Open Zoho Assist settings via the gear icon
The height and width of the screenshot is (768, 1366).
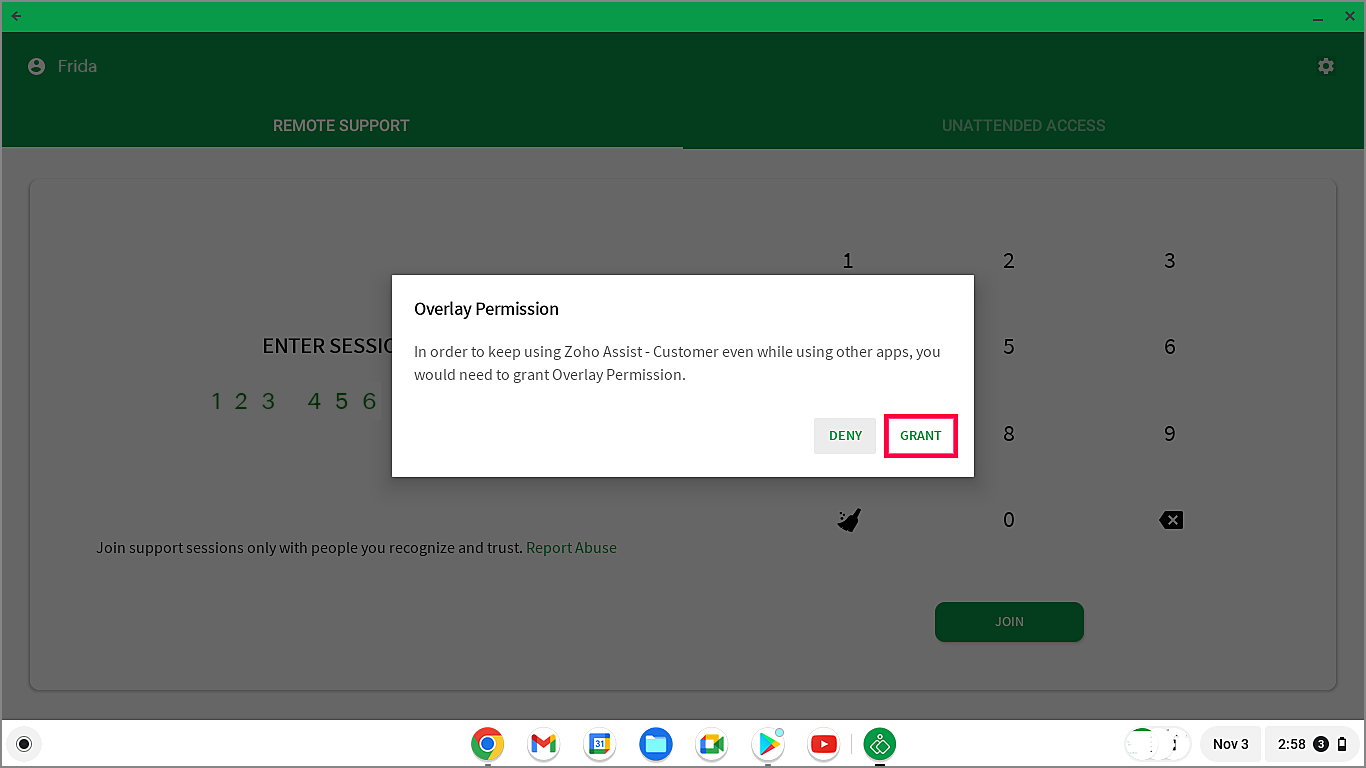pos(1326,65)
